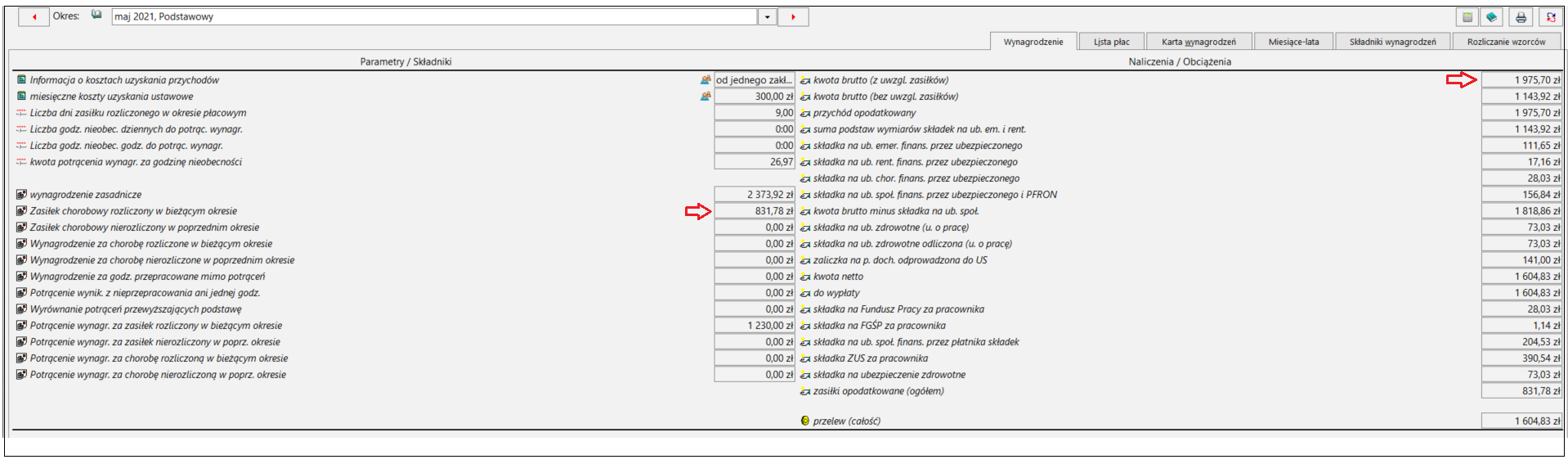Expand the Okres period dropdown arrow

(x=767, y=17)
